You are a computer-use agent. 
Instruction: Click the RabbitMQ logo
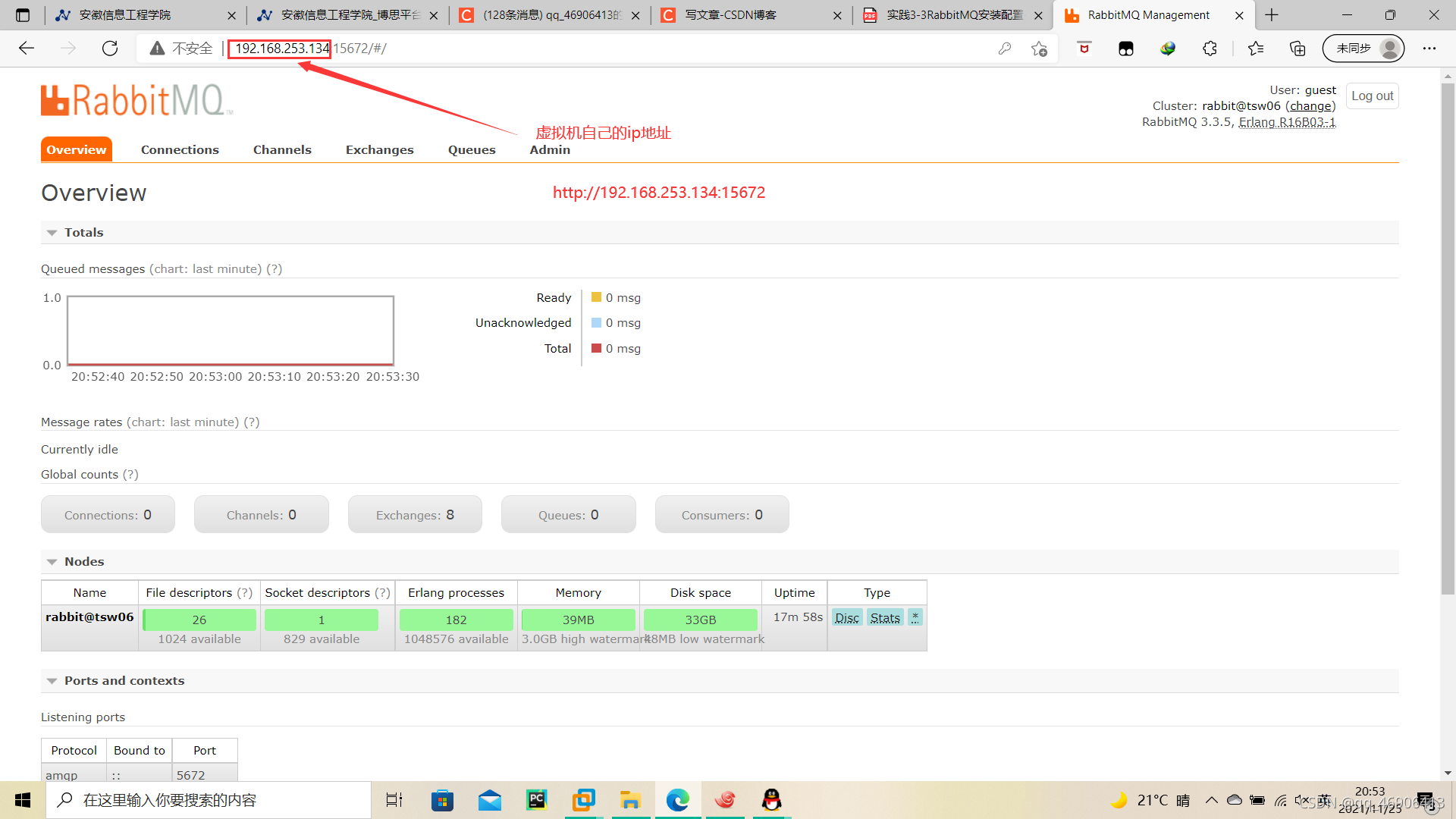(x=136, y=100)
